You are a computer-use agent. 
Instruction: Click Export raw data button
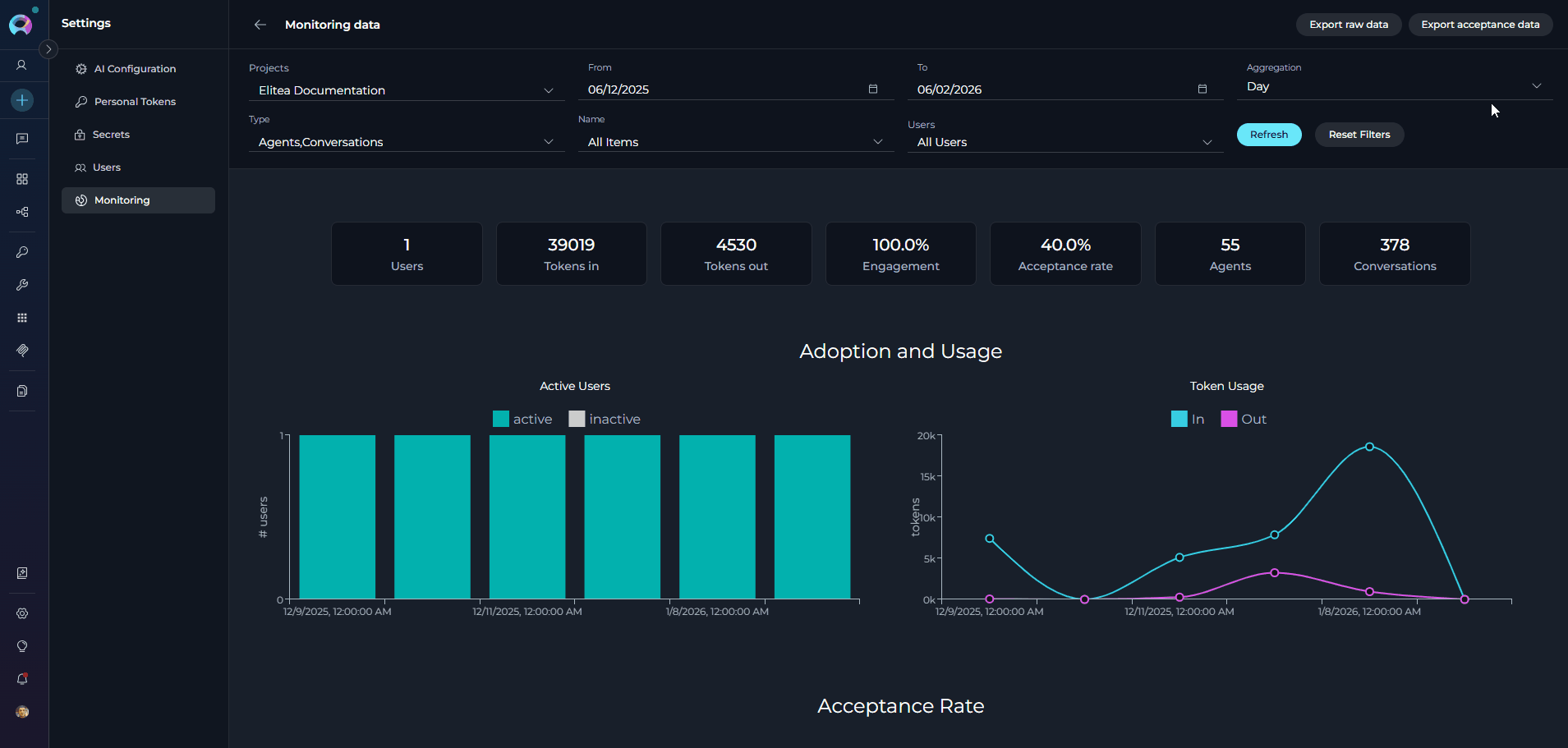(x=1348, y=25)
